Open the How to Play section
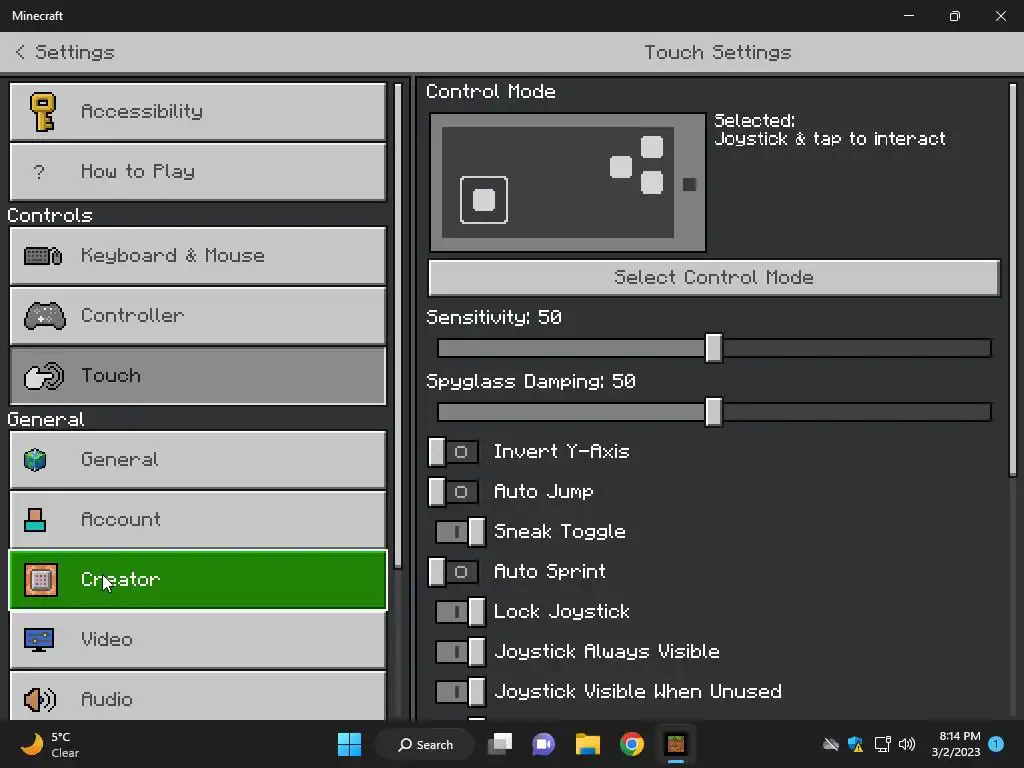The height and width of the screenshot is (768, 1024). point(198,172)
